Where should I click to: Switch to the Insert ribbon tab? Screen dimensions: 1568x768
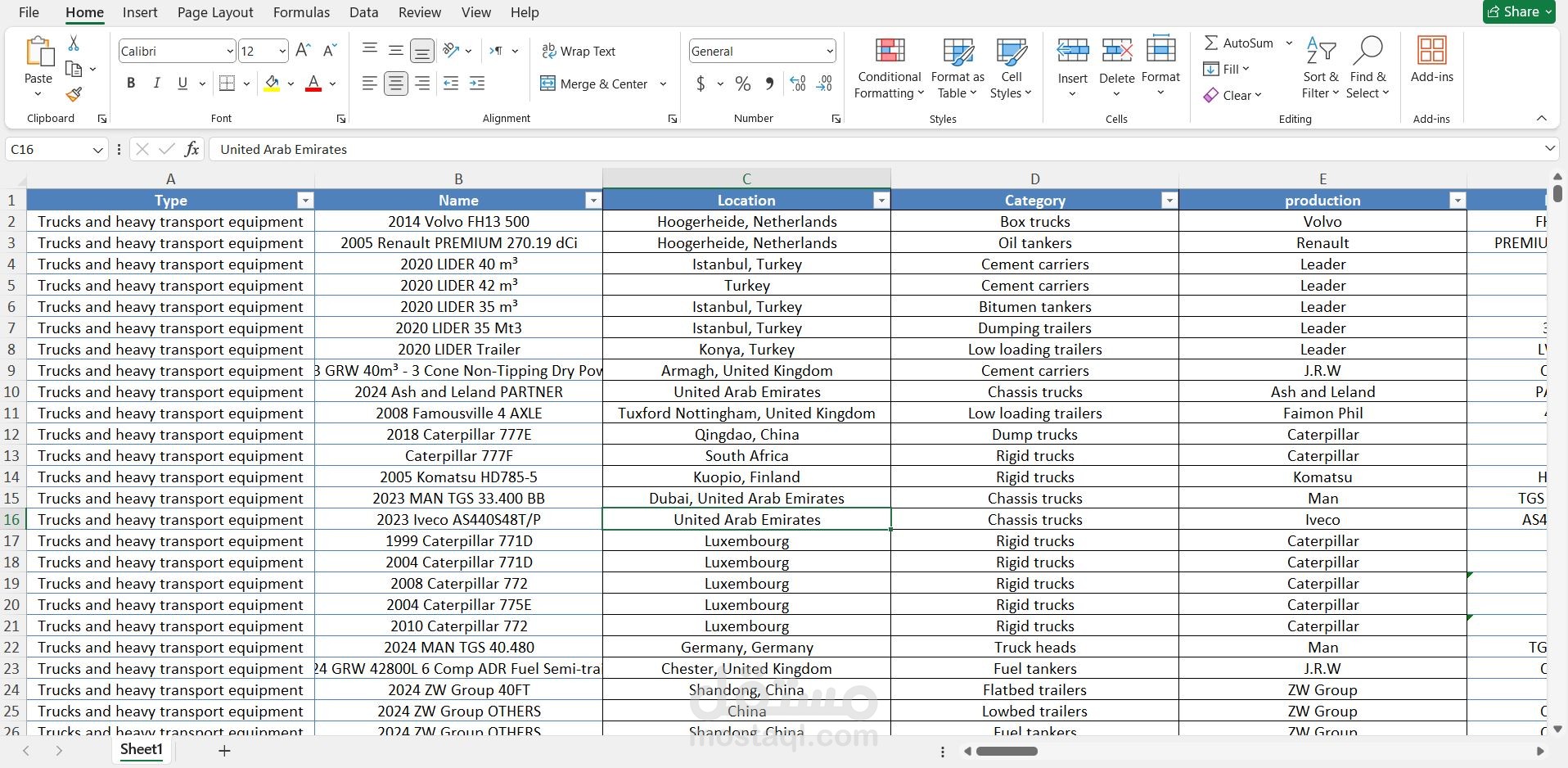[x=140, y=12]
